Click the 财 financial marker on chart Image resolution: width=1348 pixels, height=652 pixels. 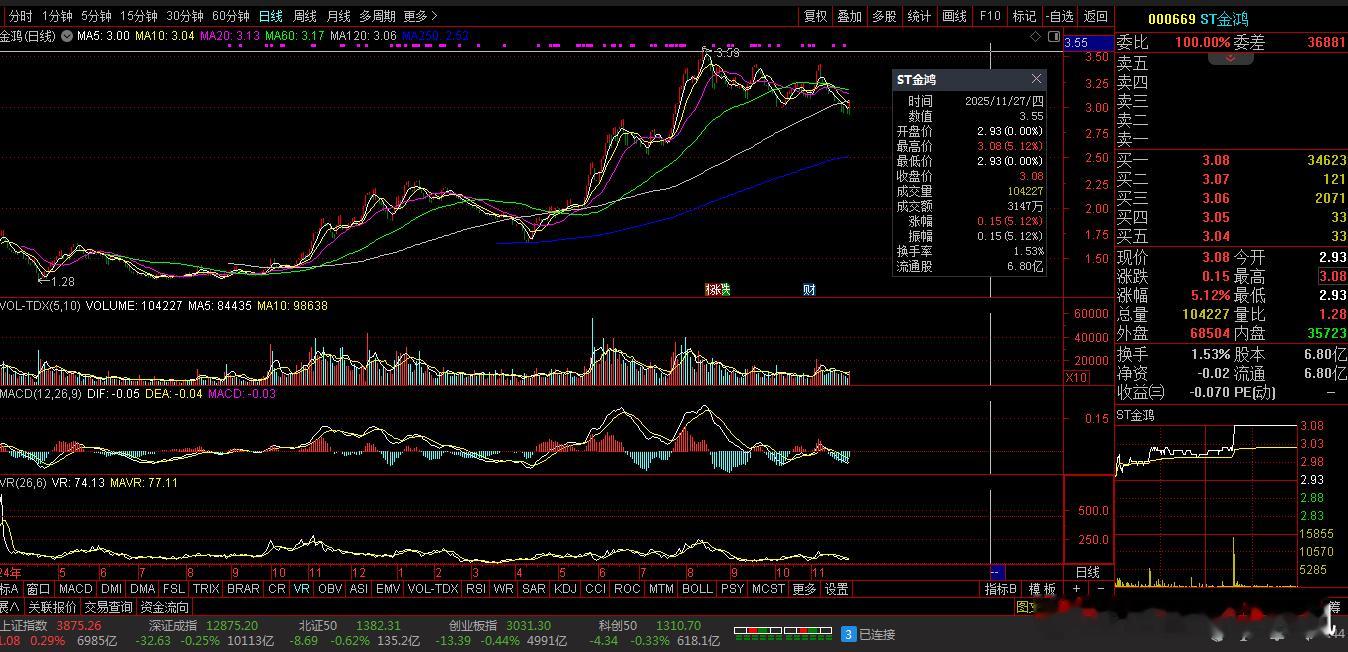[x=809, y=290]
